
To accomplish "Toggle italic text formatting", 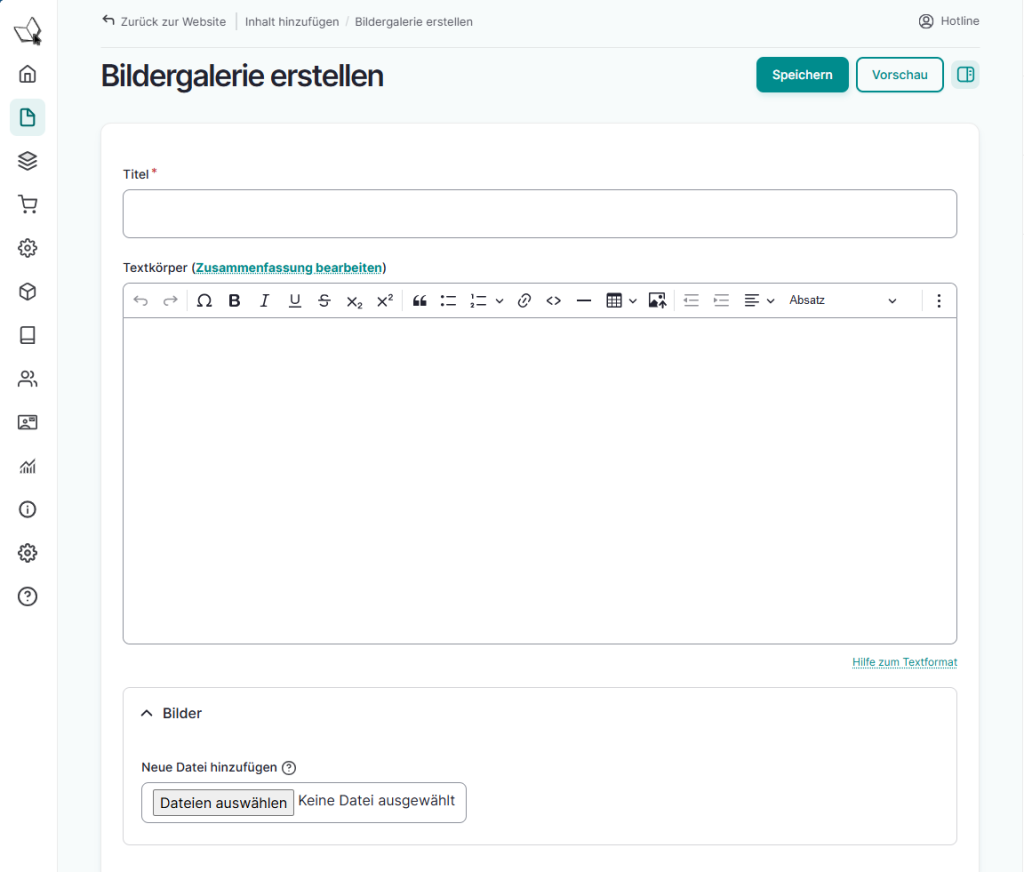I will pos(264,301).
